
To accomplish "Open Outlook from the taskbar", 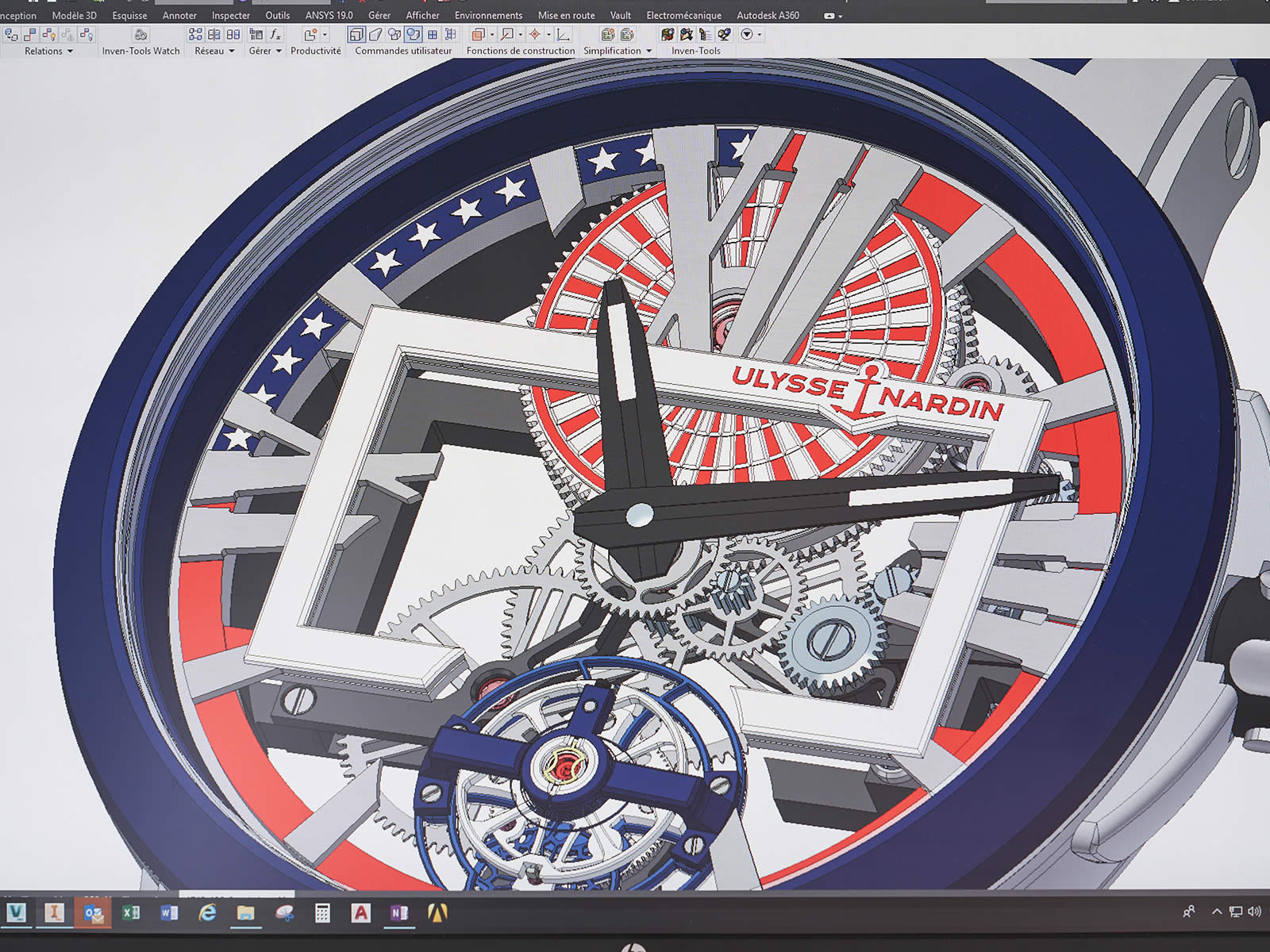I will [x=93, y=913].
